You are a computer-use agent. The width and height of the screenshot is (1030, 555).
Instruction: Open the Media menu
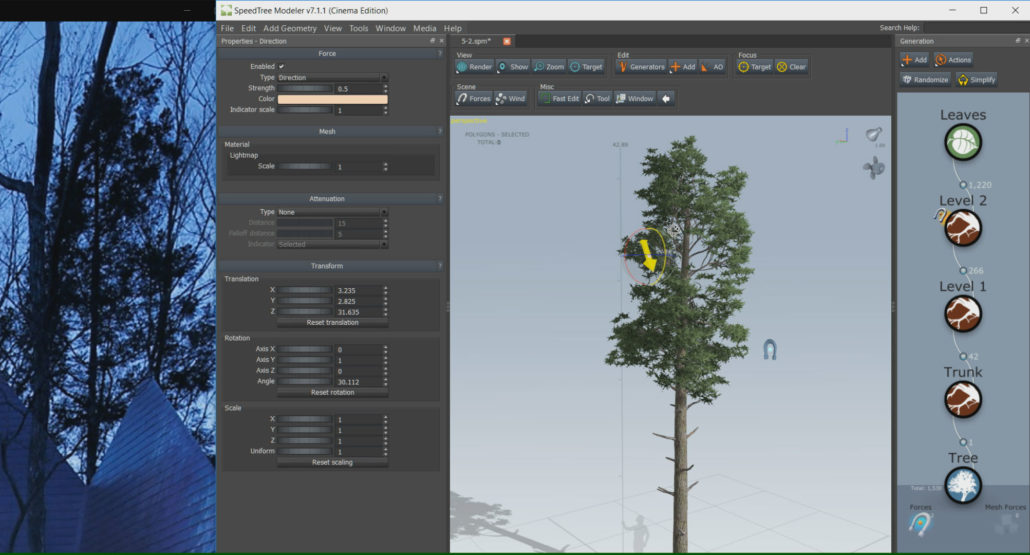[x=424, y=28]
